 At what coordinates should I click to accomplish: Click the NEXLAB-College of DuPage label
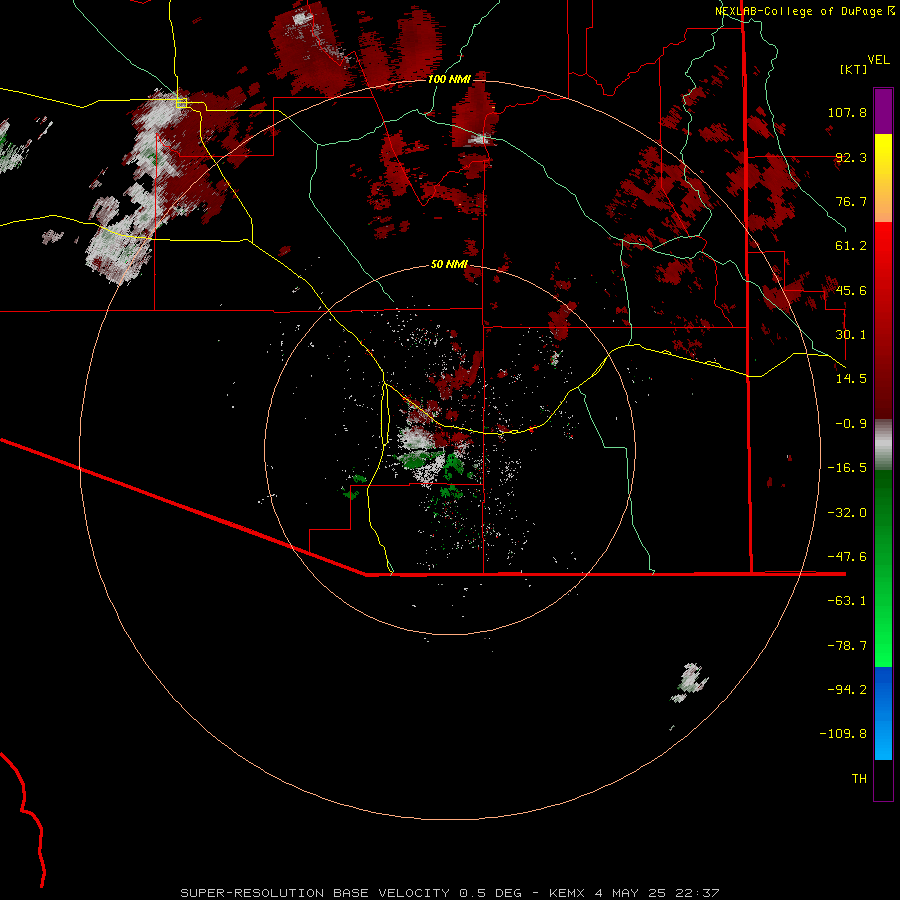tap(798, 11)
